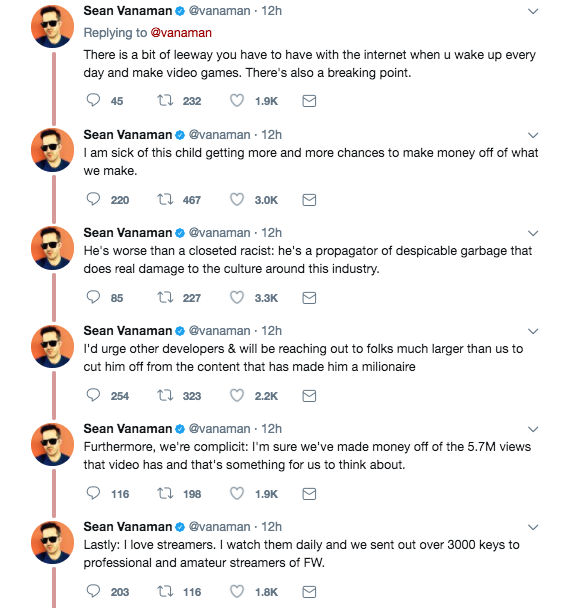Reply to the 'we're complicit' tweet
The width and height of the screenshot is (567, 608).
point(93,494)
